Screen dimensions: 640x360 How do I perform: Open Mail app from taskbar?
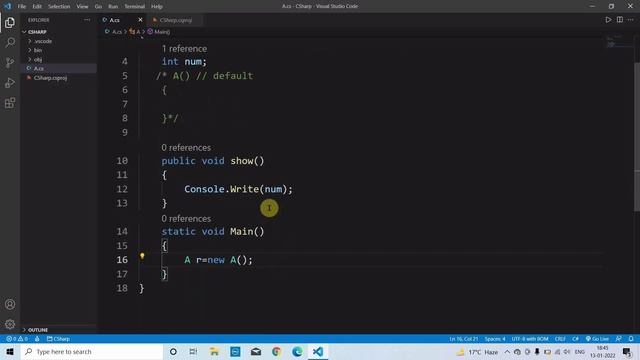256,351
